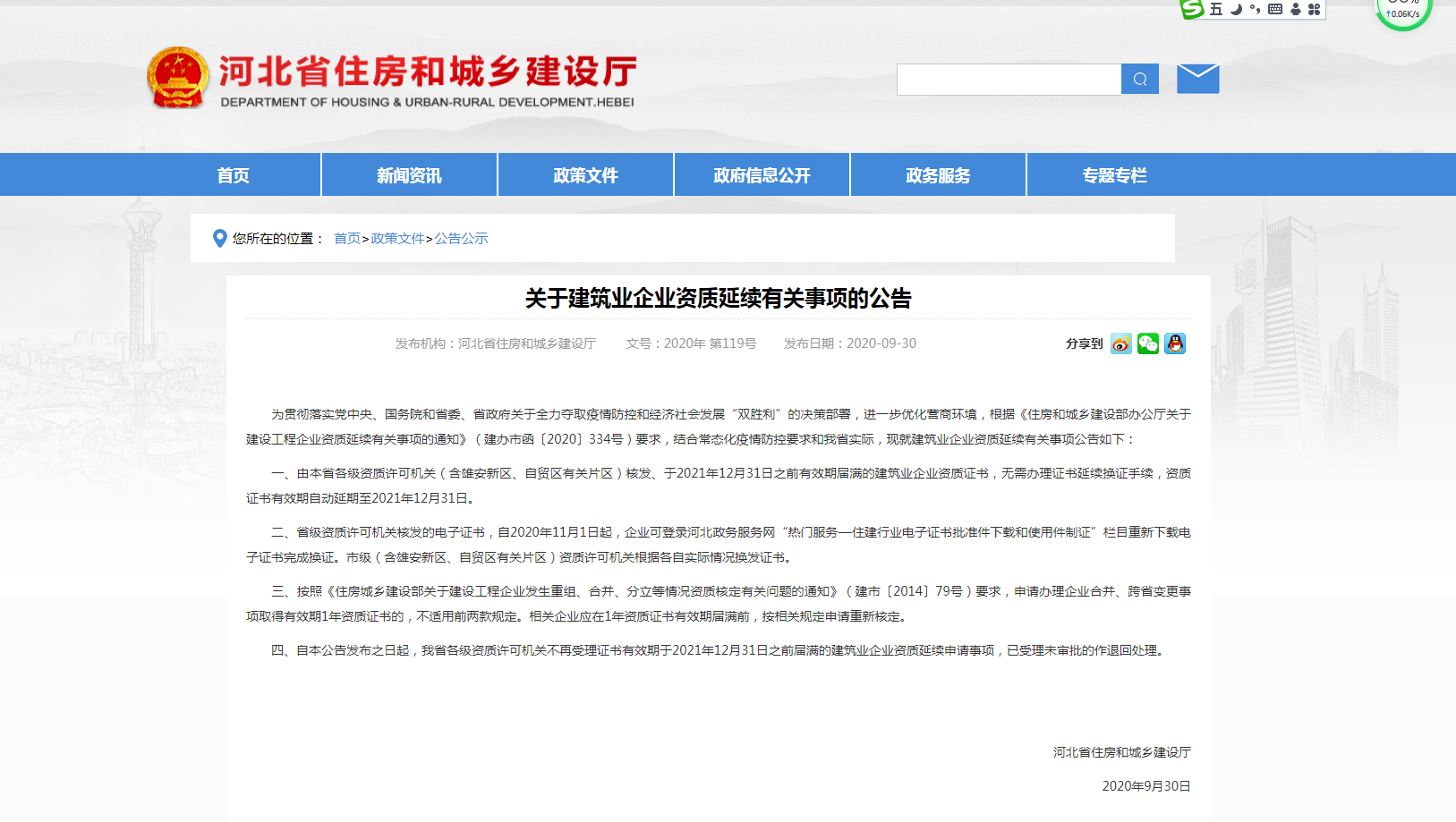Screen dimensions: 1456x822
Task: Open the IME toolbox four-leaf icon
Action: coord(1314,9)
